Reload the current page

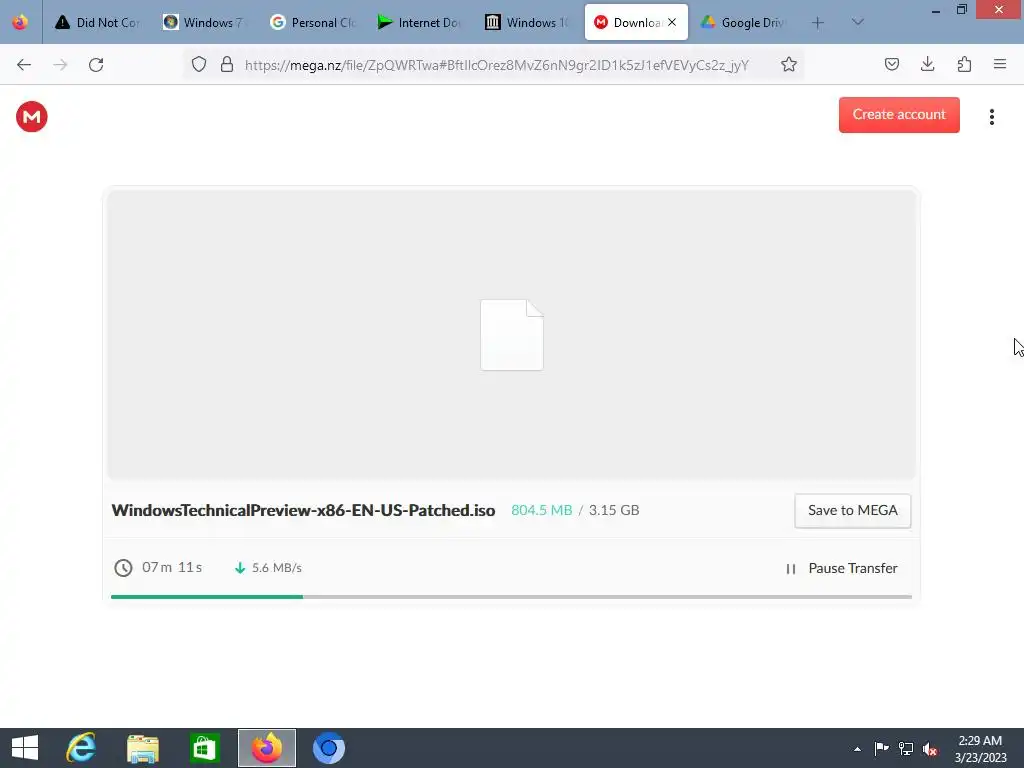[96, 64]
